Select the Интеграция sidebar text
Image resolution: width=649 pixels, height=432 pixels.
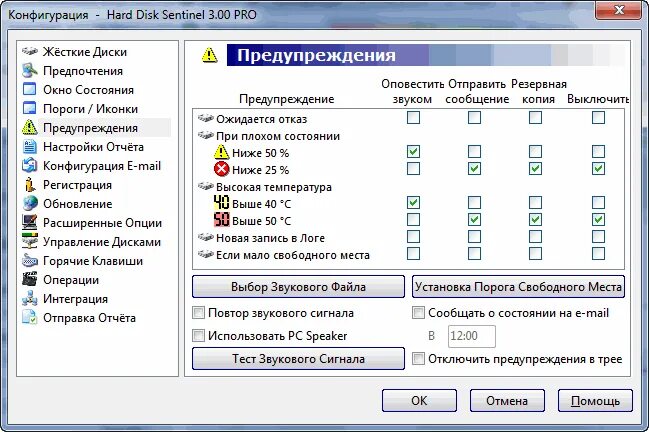(75, 299)
